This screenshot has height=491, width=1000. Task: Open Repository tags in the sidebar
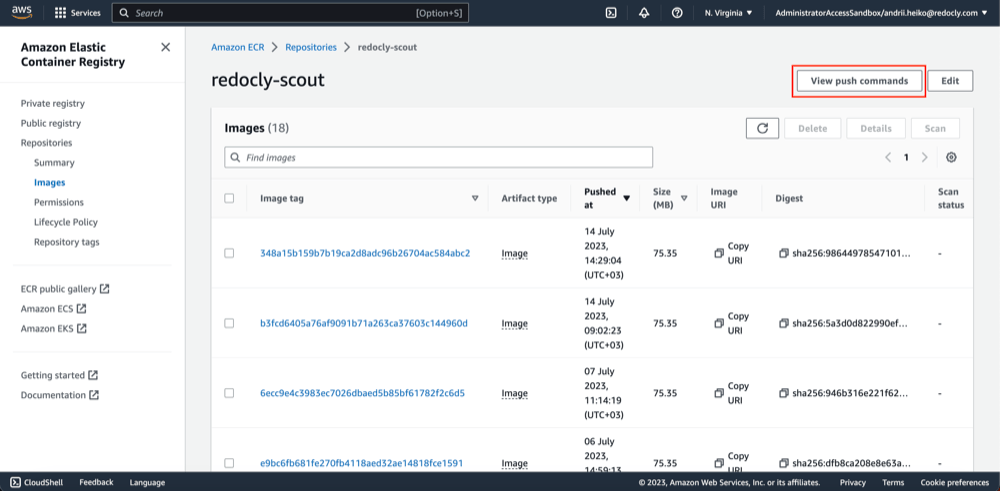(66, 242)
